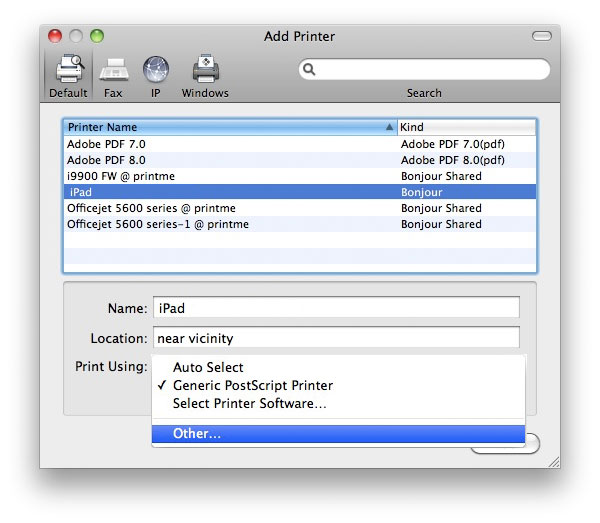Select Officejet 5600 series-1 @ printme row
This screenshot has height=523, width=600.
(x=300, y=224)
